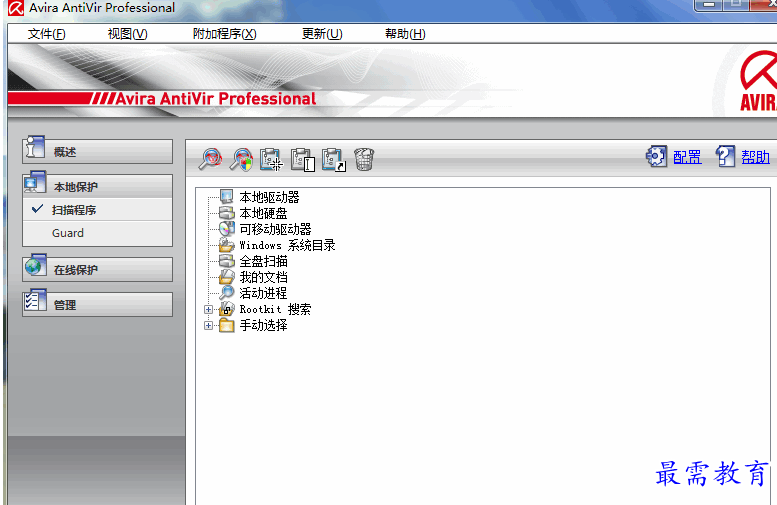Screen dimensions: 777x505
Task: Select the 本地硬盘 profile
Action: pyautogui.click(x=263, y=213)
